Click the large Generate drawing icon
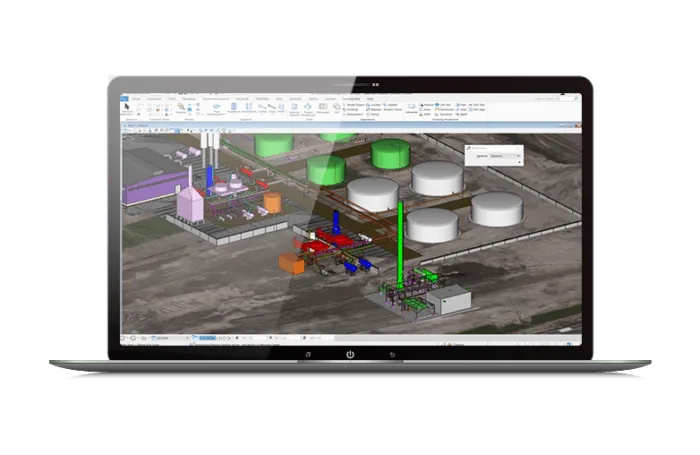 tap(412, 107)
